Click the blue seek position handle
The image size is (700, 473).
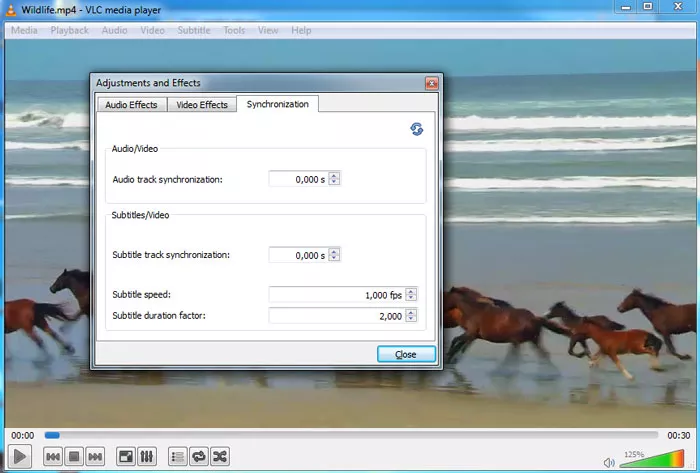pyautogui.click(x=52, y=435)
